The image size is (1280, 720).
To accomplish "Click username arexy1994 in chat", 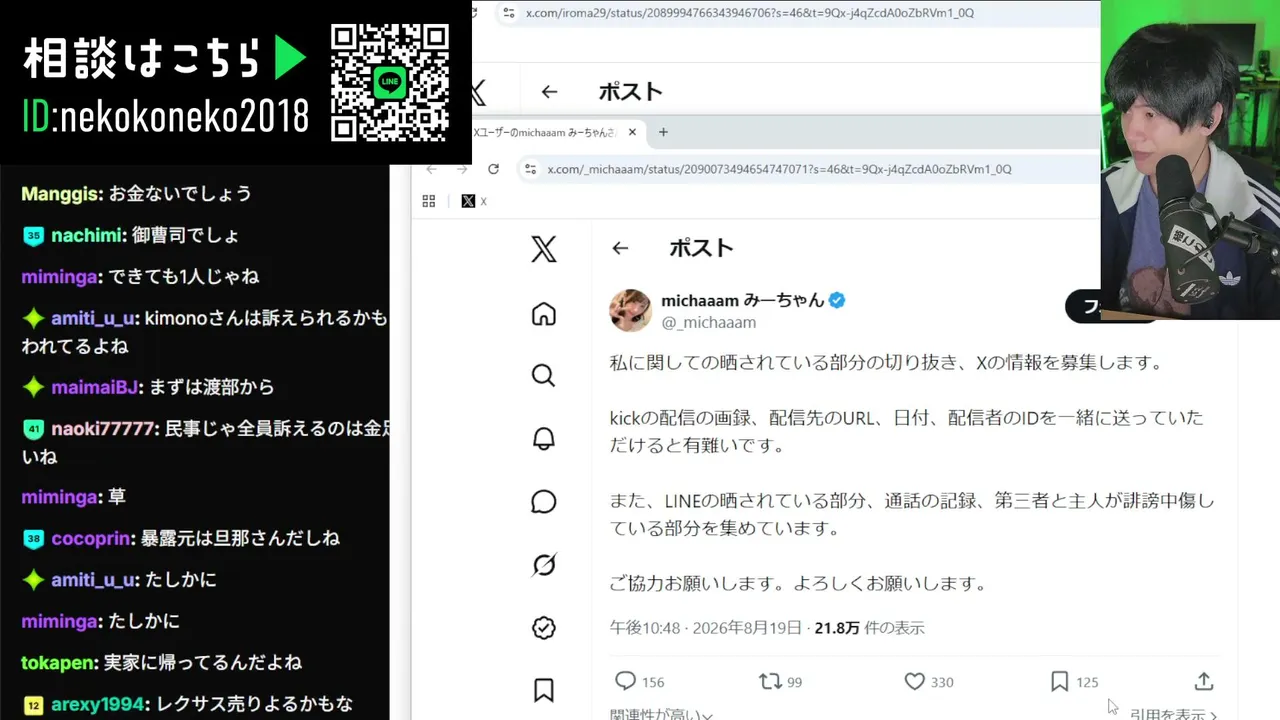I will click(98, 705).
